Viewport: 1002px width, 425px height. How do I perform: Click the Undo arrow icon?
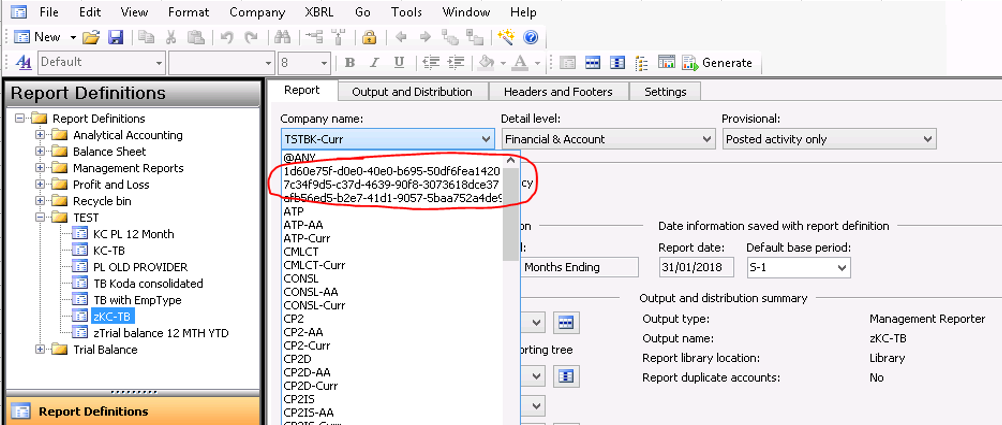226,37
